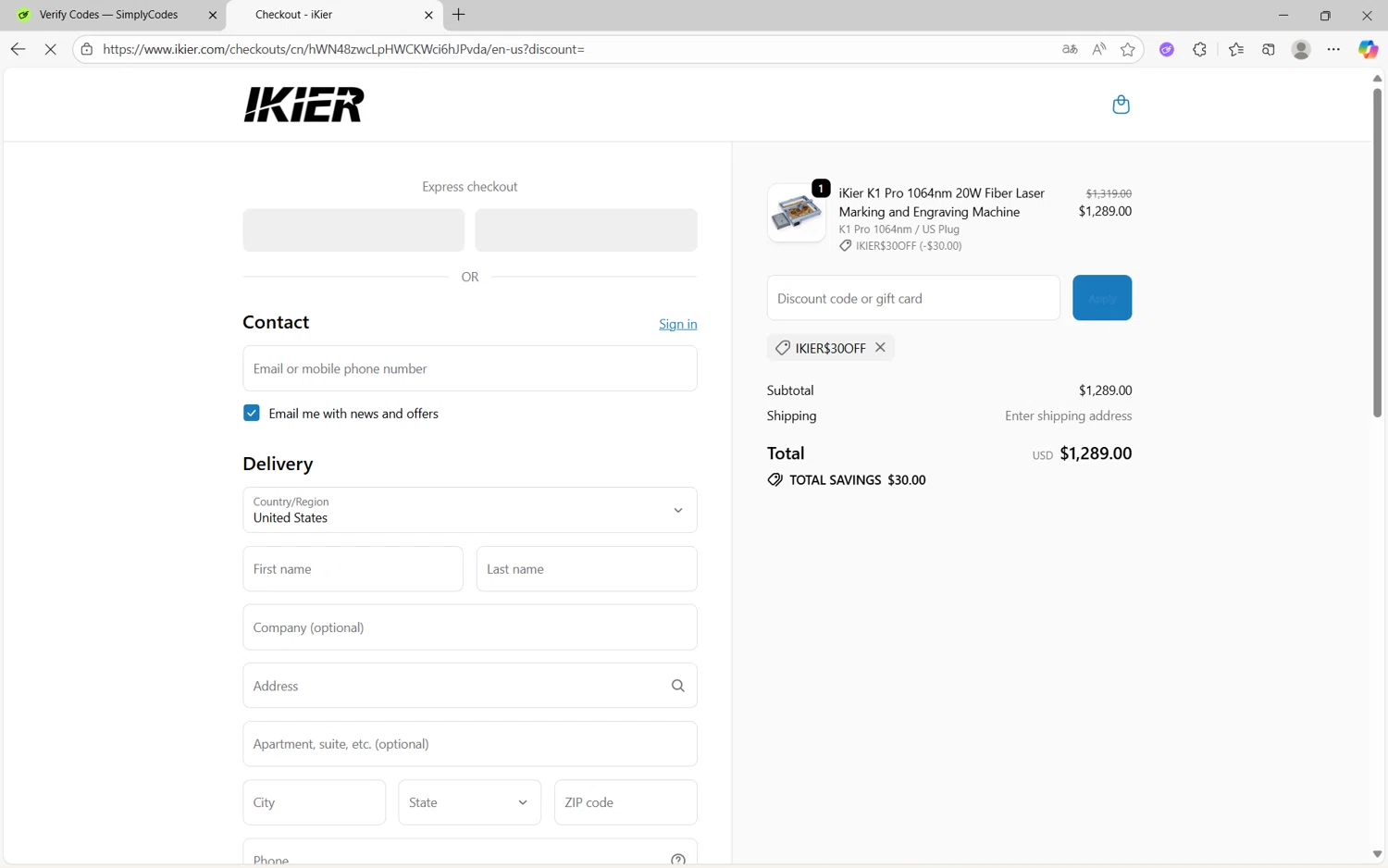1388x868 pixels.
Task: Click the Sign in link
Action: (678, 324)
